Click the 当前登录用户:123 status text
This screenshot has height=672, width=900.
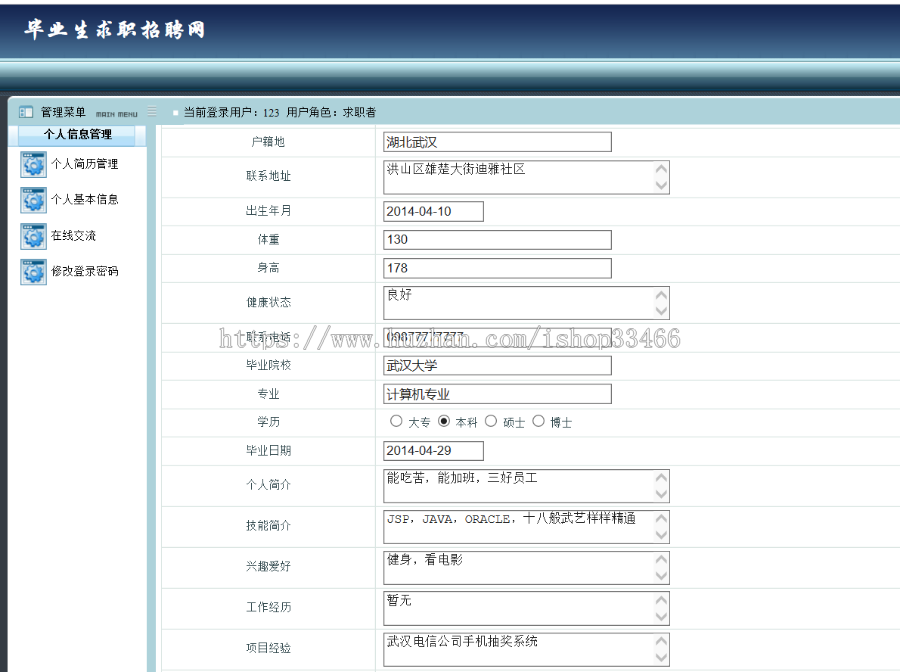[x=231, y=112]
